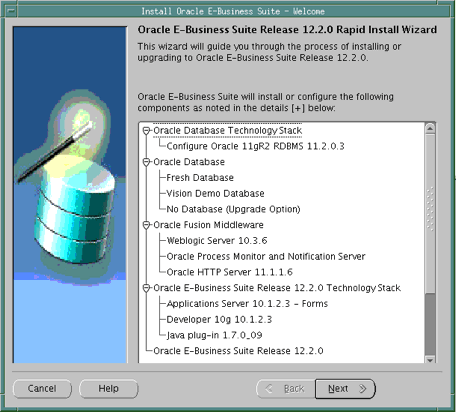Select 'Configure Oracle 11gR2 RDBMS 11.2.0.3'
The image size is (457, 412).
click(255, 146)
